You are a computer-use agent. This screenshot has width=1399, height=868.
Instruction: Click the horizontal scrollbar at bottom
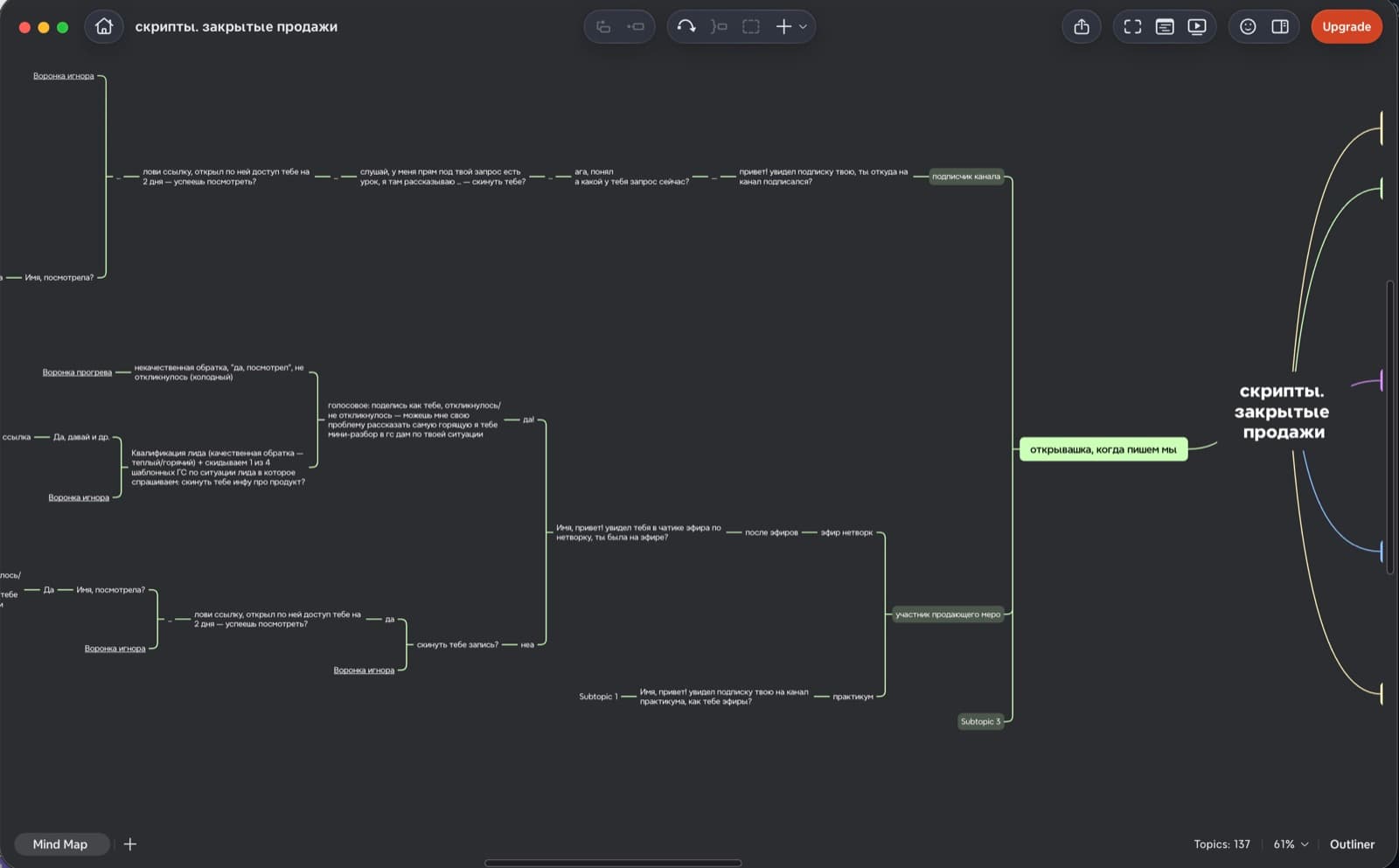(613, 863)
